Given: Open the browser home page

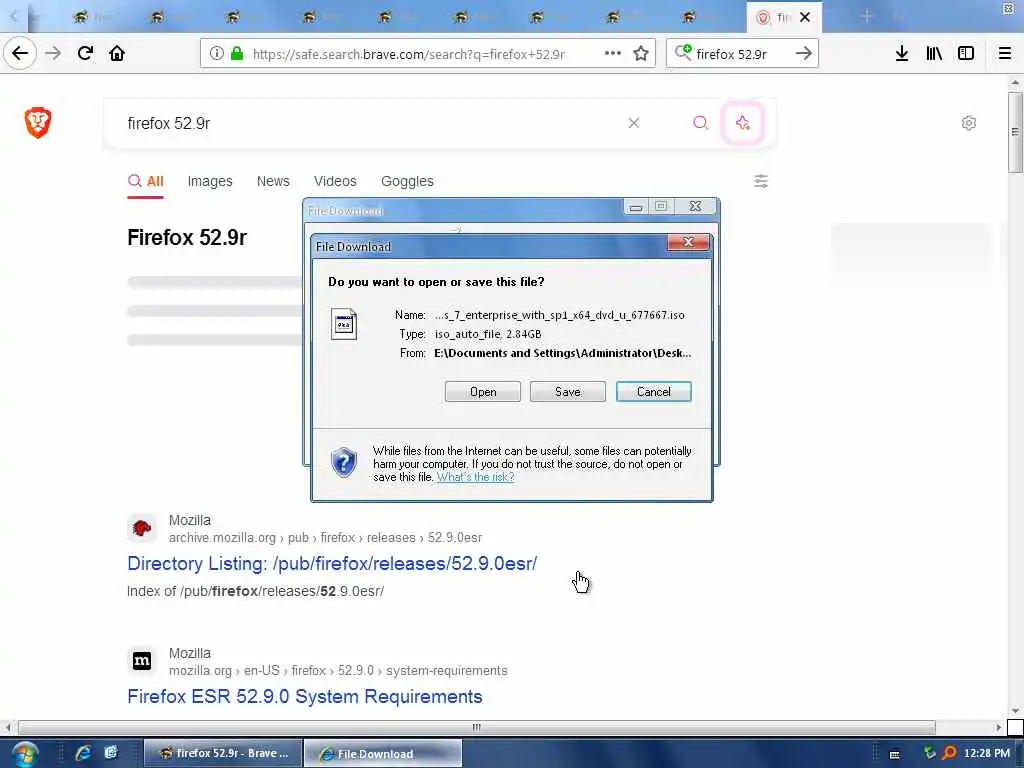Looking at the screenshot, I should coord(117,53).
